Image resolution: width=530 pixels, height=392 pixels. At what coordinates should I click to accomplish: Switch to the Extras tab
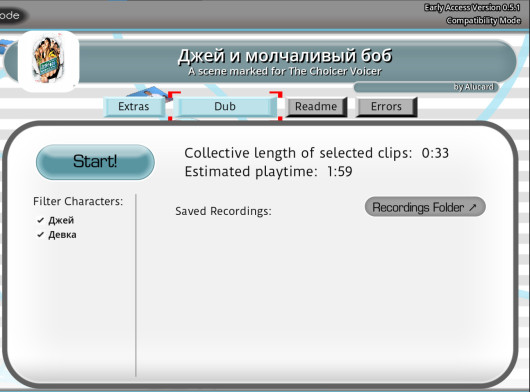(x=134, y=106)
